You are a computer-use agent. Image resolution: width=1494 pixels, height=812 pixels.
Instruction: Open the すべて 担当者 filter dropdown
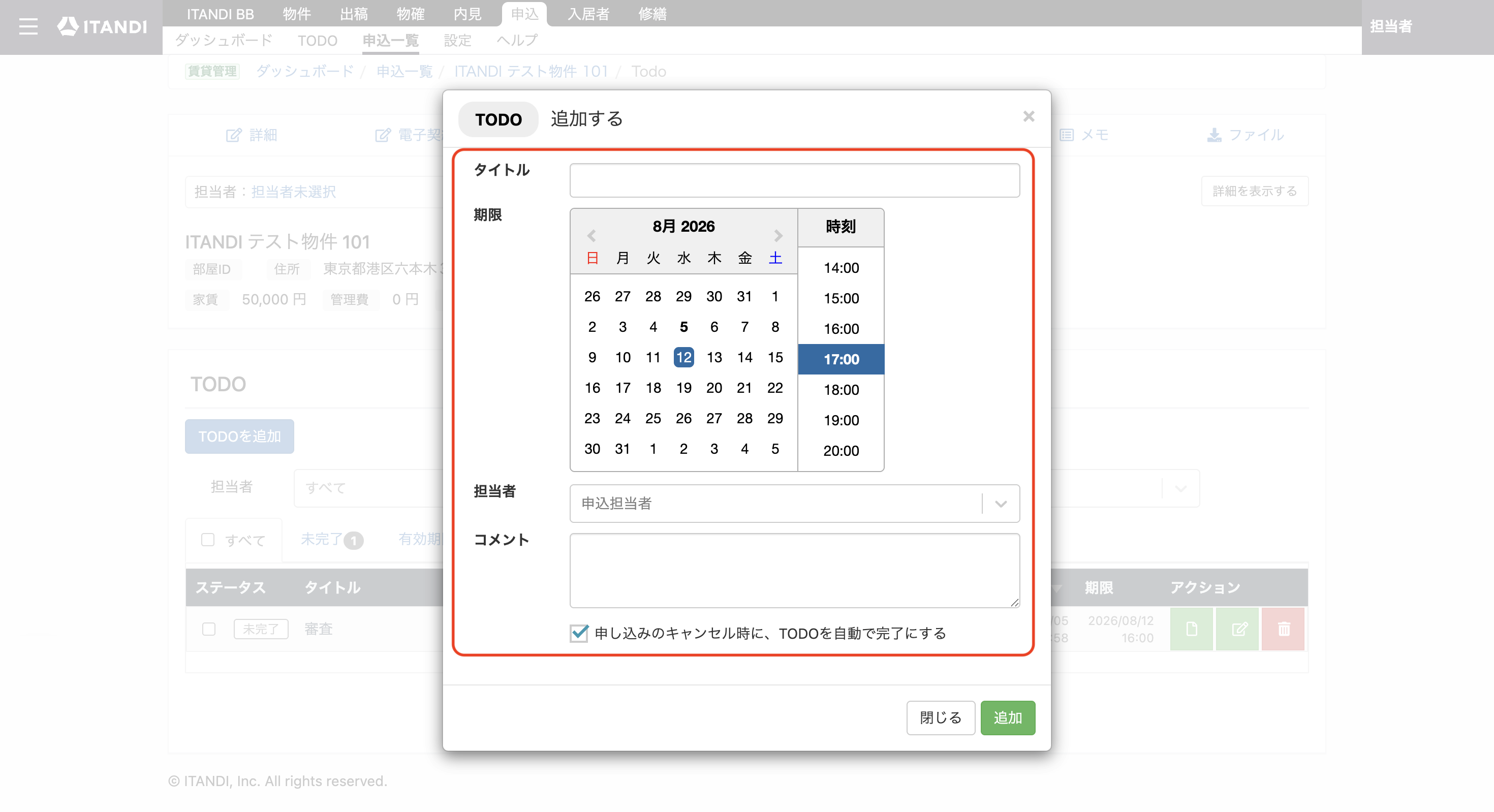[368, 488]
